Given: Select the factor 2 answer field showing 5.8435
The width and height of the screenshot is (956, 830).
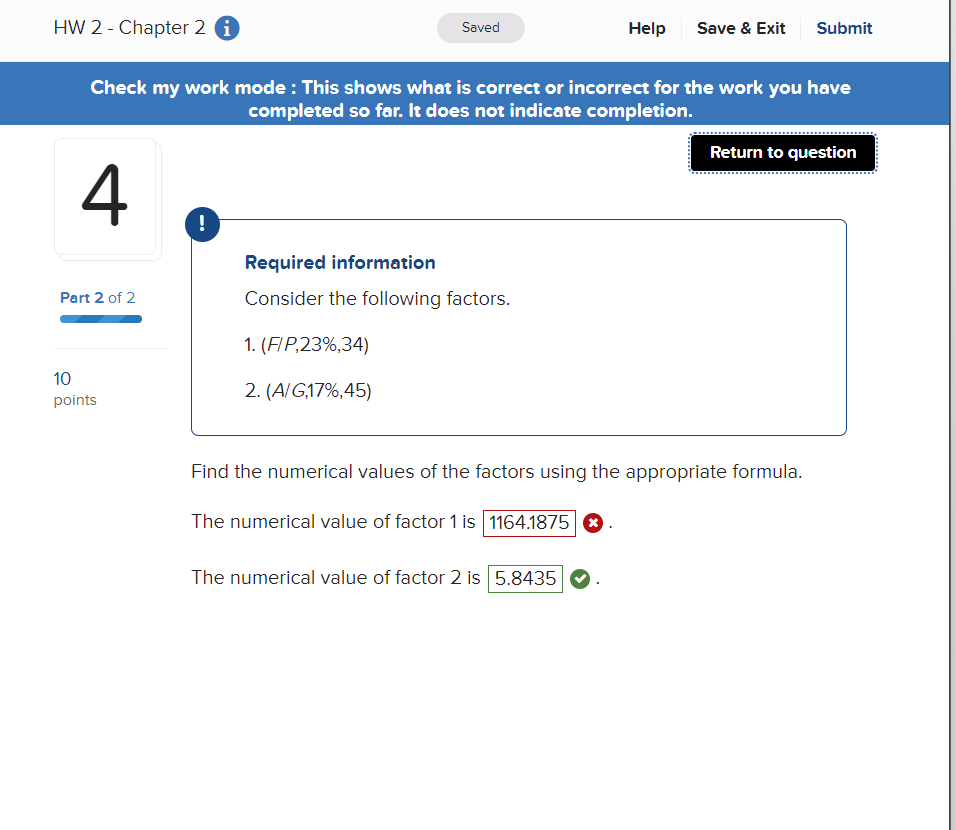Looking at the screenshot, I should pyautogui.click(x=525, y=578).
